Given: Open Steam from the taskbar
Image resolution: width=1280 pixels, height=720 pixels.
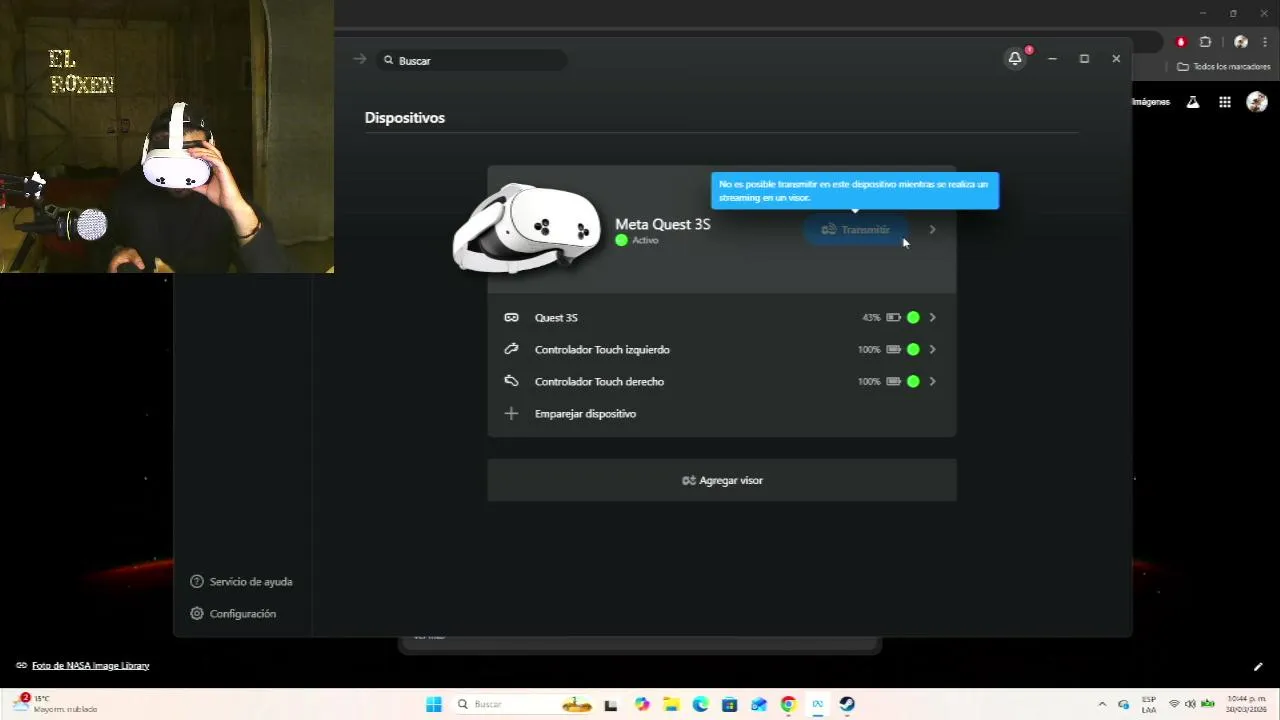Looking at the screenshot, I should [x=847, y=704].
